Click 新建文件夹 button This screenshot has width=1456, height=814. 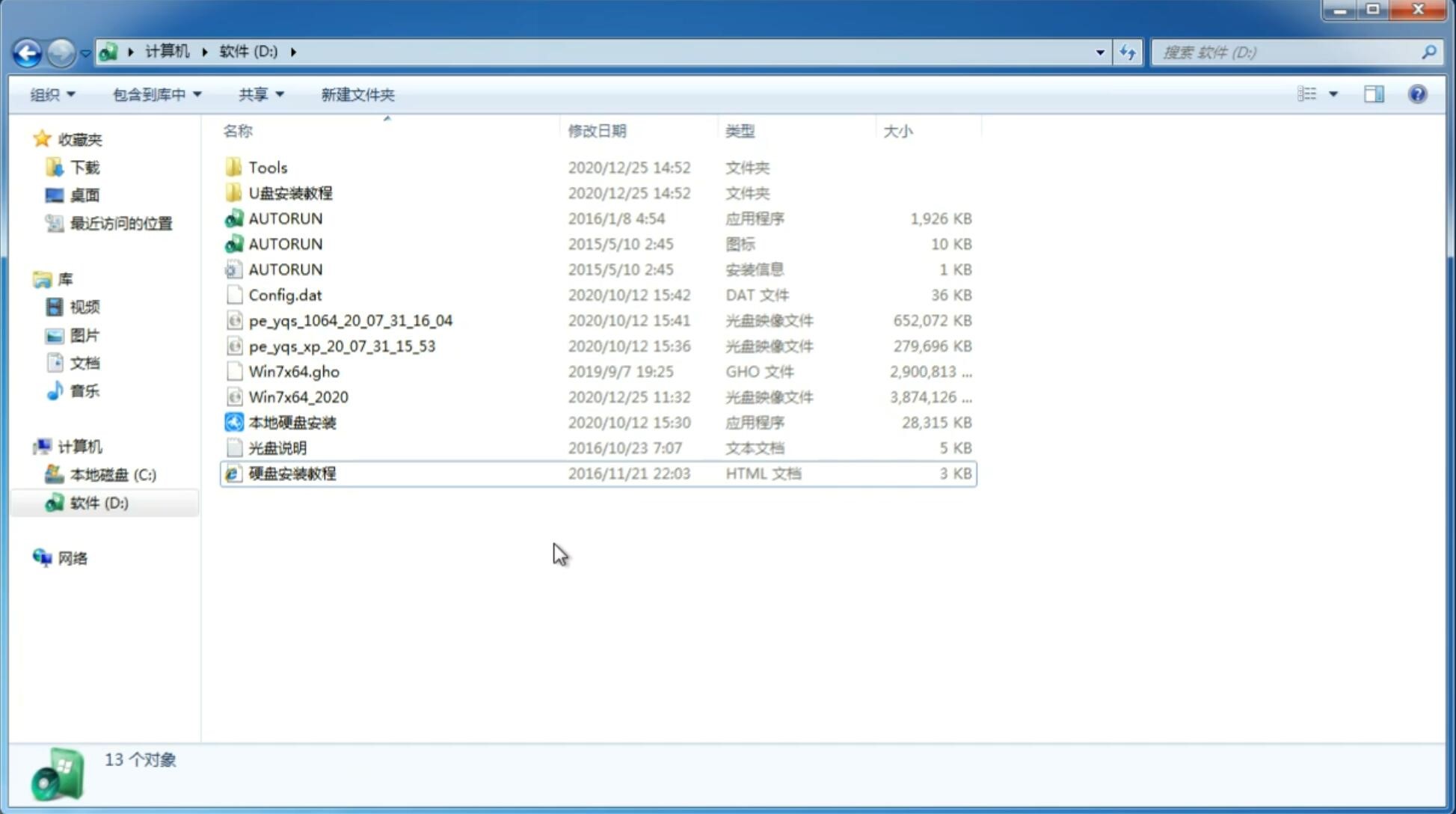pyautogui.click(x=357, y=94)
